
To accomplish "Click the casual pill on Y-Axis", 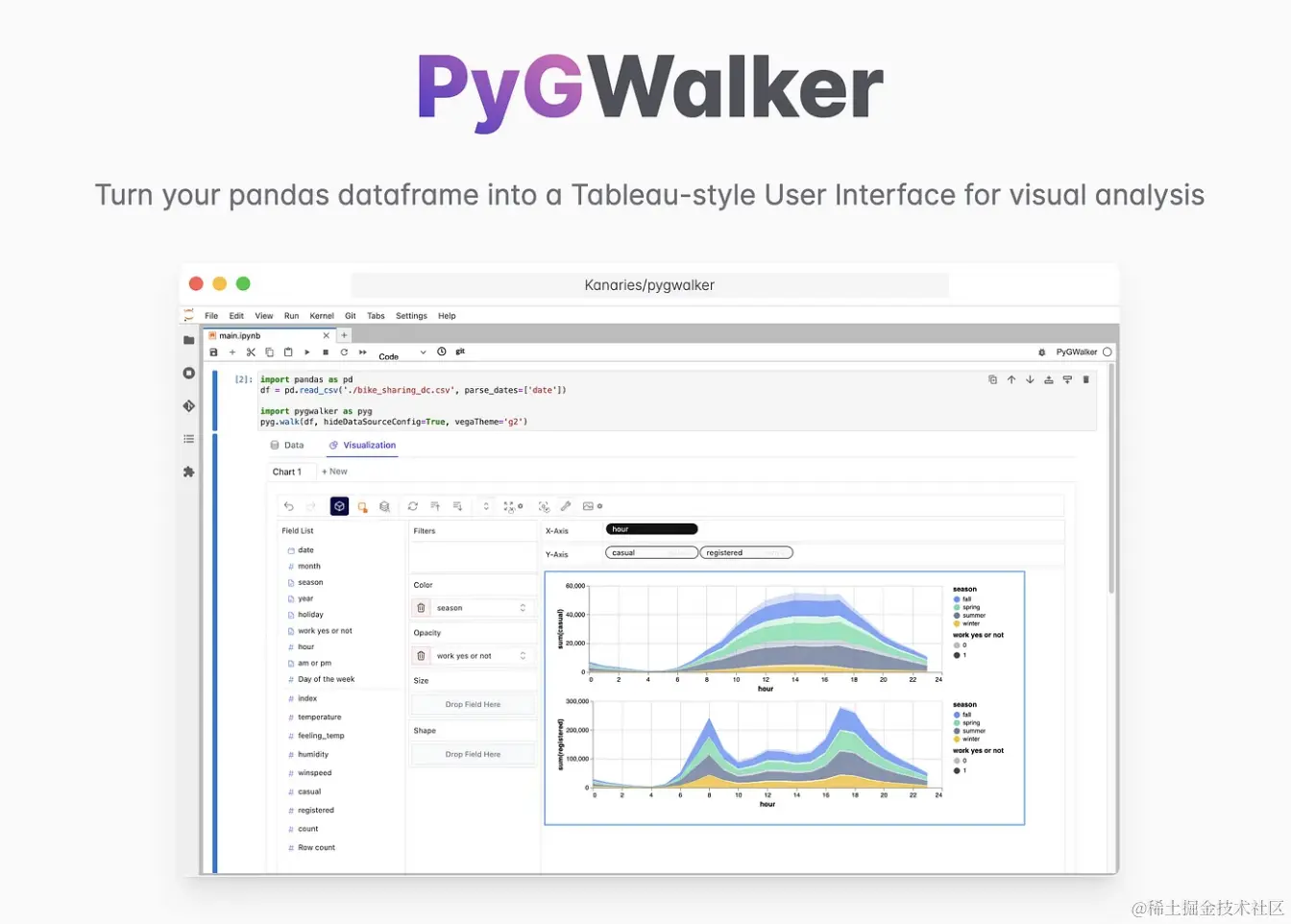I will [x=651, y=553].
